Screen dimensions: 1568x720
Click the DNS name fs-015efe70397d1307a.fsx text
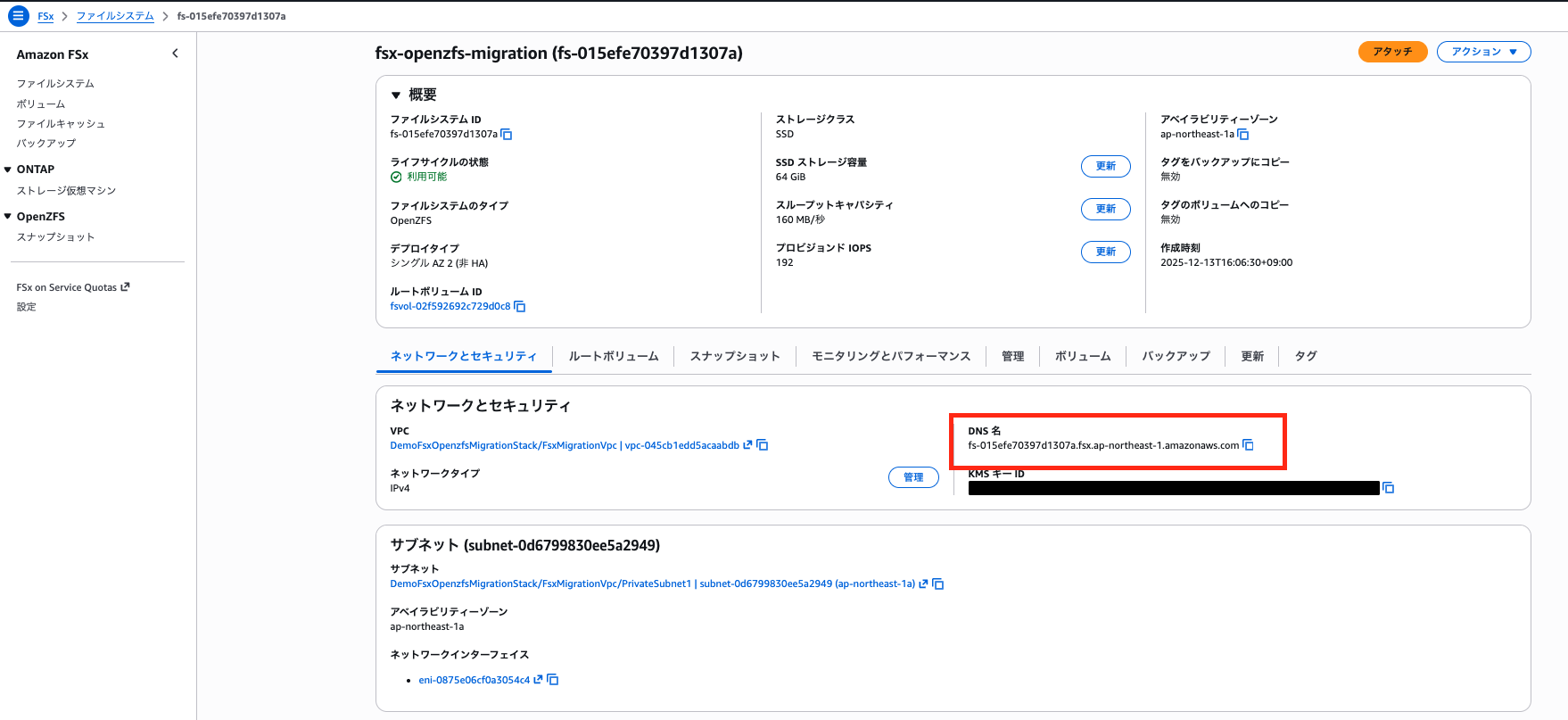click(1103, 445)
